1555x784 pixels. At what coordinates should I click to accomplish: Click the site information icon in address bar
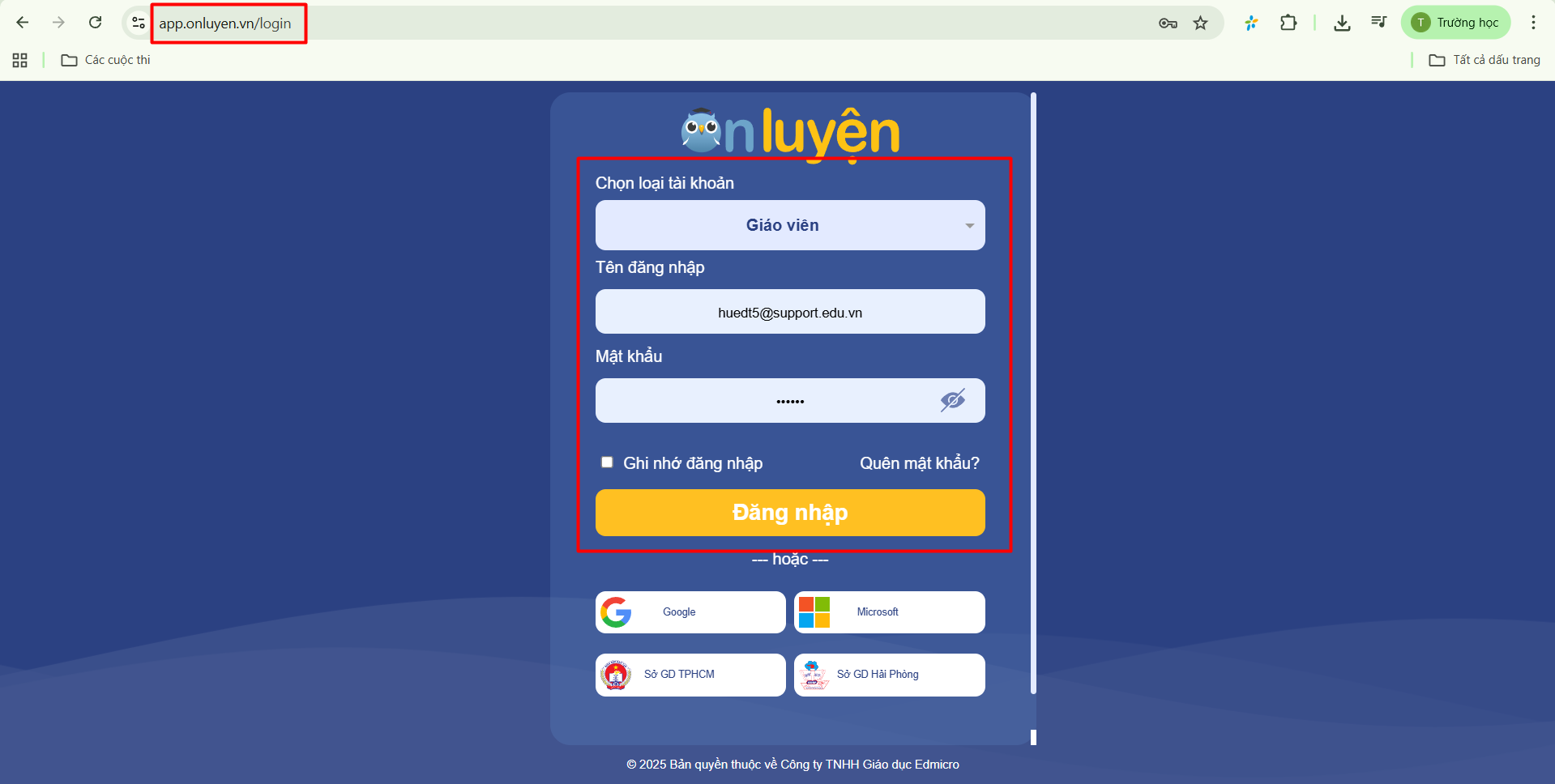pos(139,23)
